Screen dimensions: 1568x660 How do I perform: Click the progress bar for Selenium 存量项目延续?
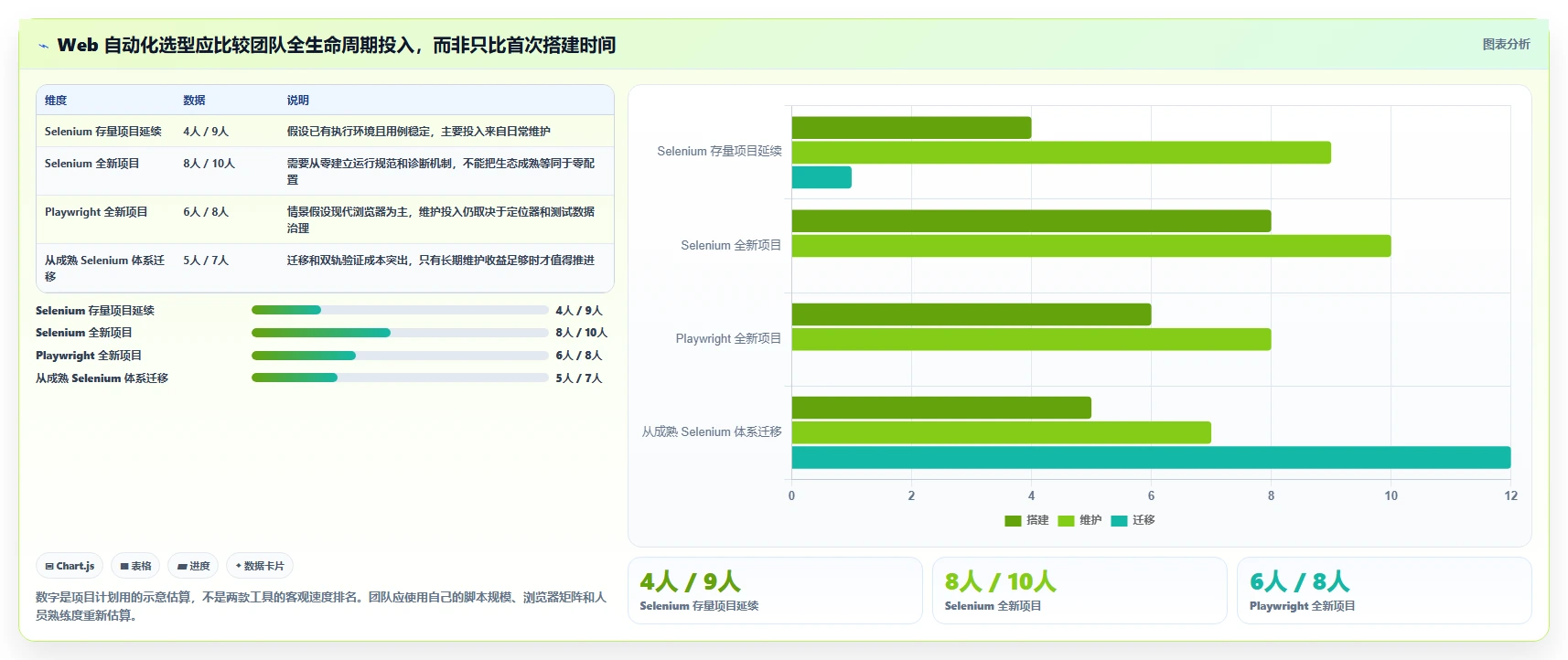pyautogui.click(x=400, y=310)
